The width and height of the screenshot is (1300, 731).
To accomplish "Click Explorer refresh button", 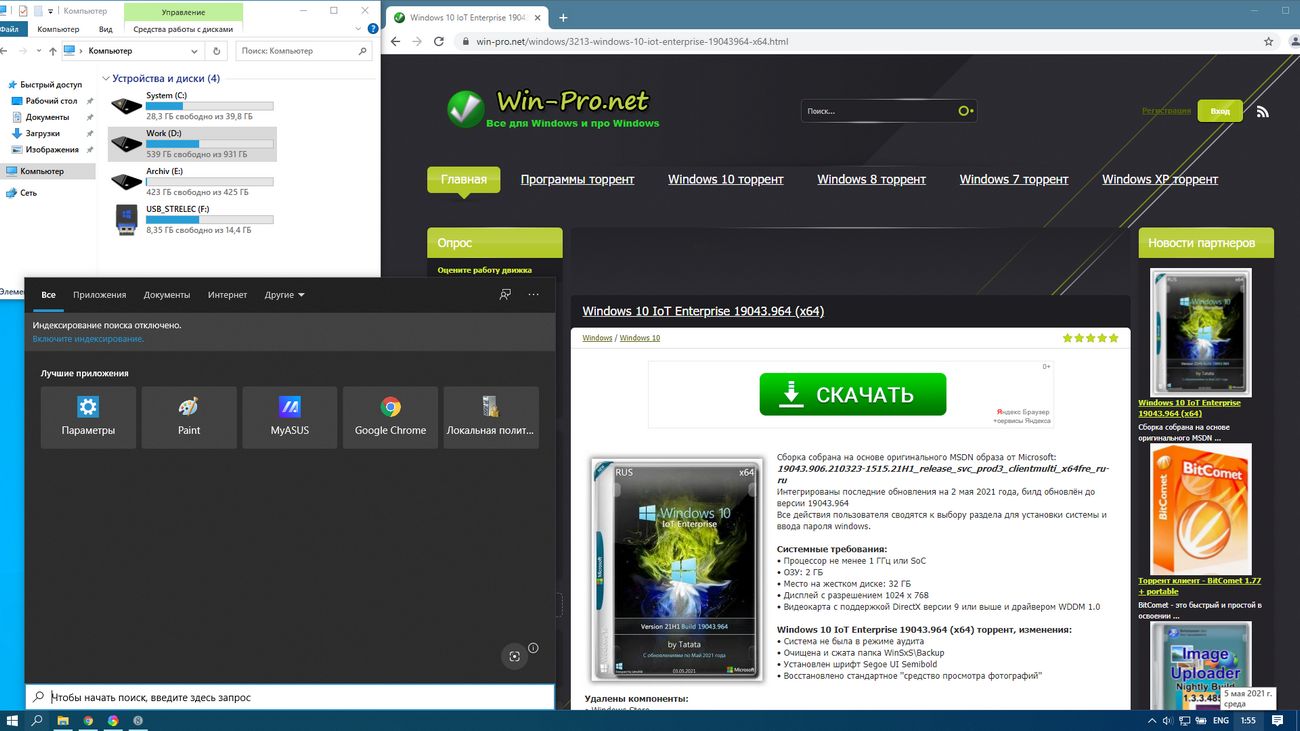I will click(217, 51).
